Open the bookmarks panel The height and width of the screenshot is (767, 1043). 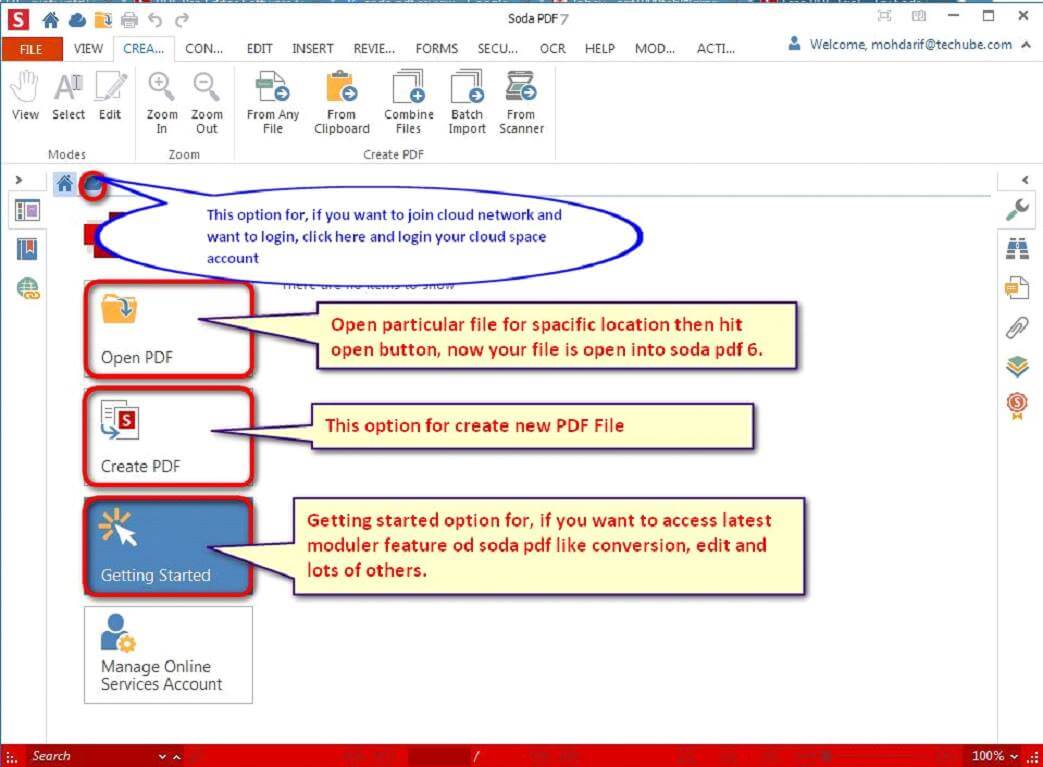tap(27, 249)
